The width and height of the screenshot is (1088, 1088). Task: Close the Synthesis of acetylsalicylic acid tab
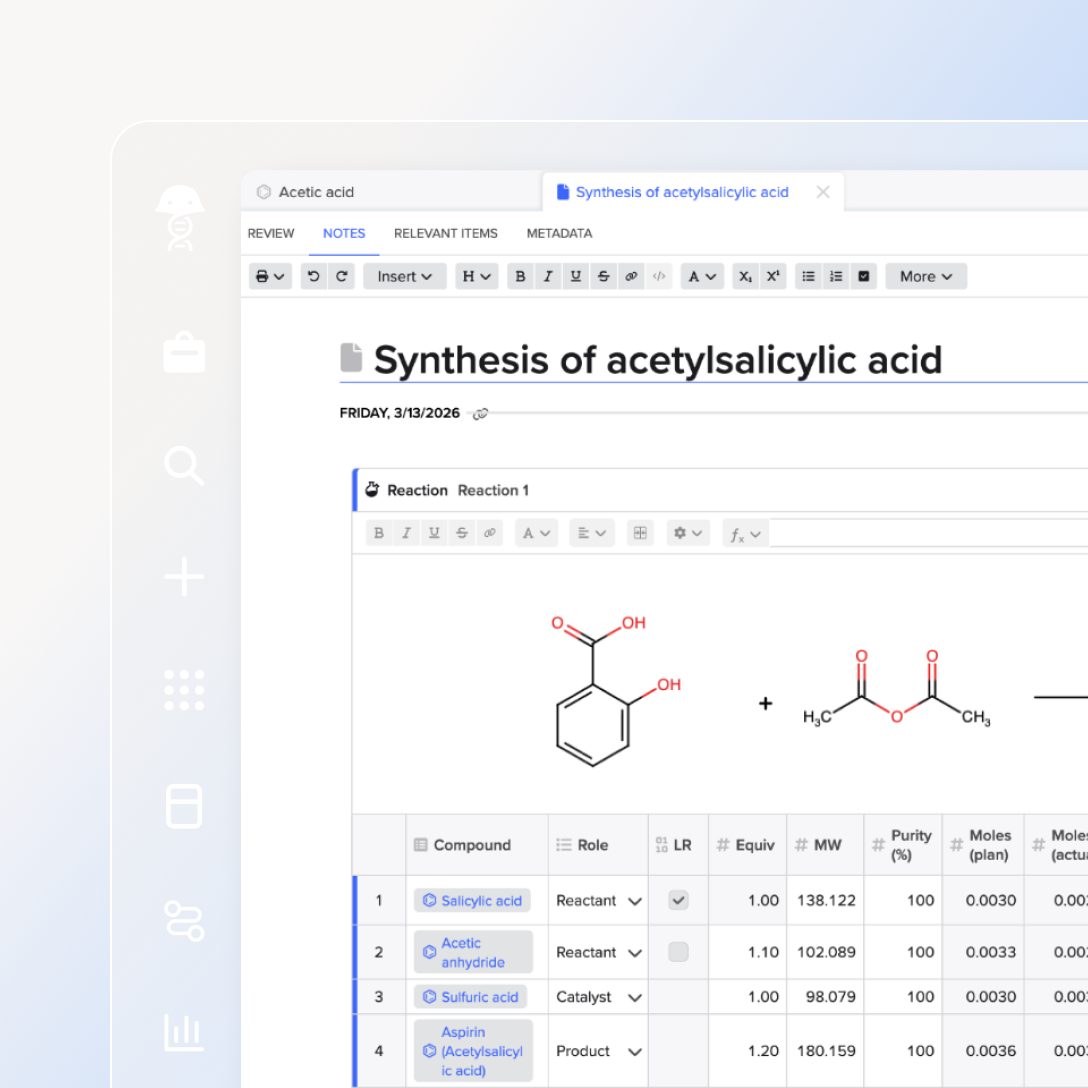click(x=823, y=192)
